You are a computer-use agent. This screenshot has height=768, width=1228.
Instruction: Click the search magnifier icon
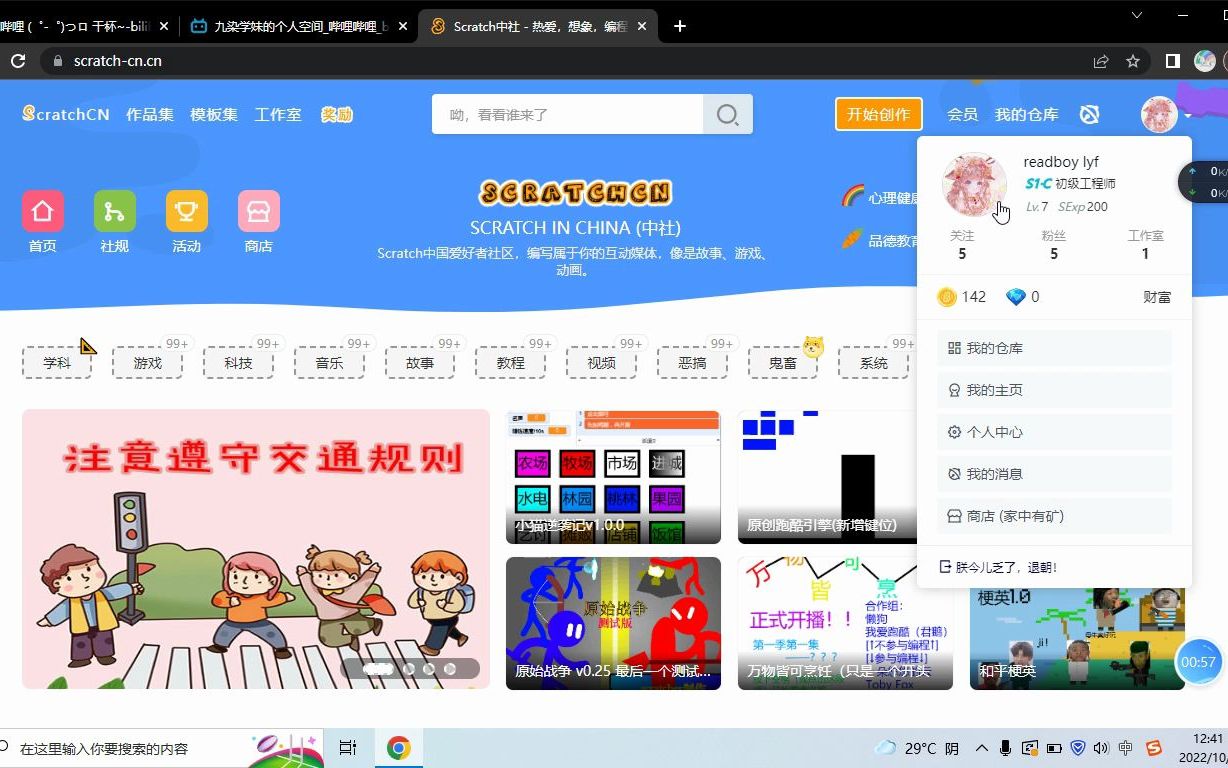point(727,114)
